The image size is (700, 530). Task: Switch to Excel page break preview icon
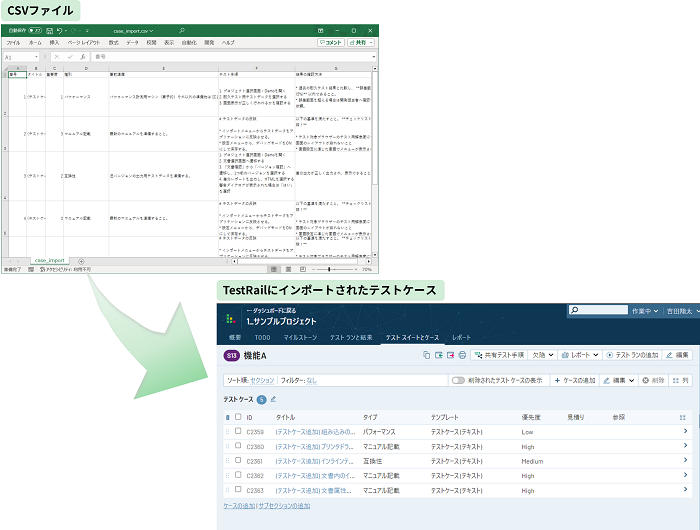[303, 269]
